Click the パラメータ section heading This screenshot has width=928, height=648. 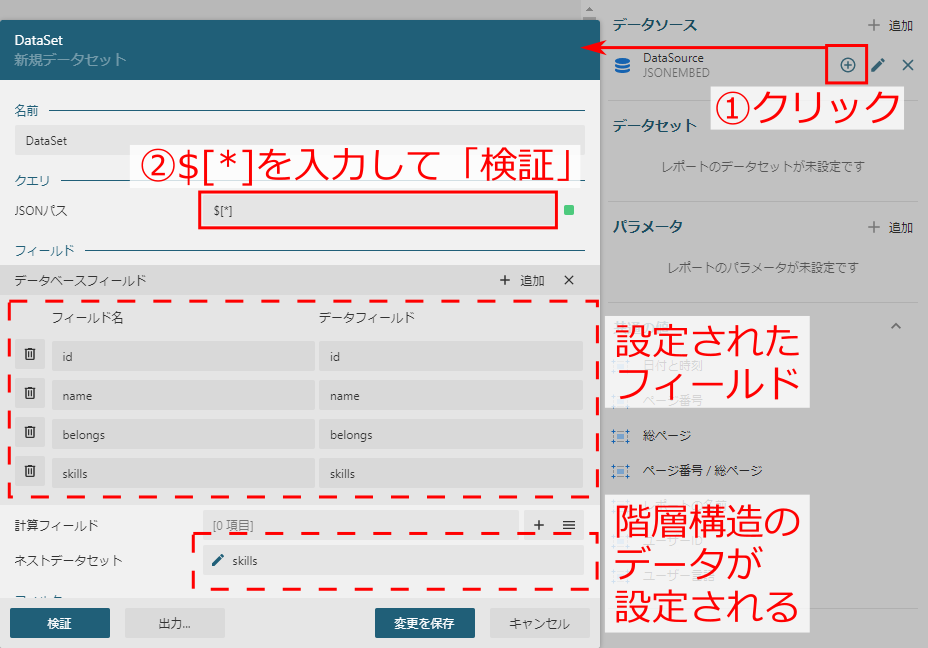coord(647,227)
